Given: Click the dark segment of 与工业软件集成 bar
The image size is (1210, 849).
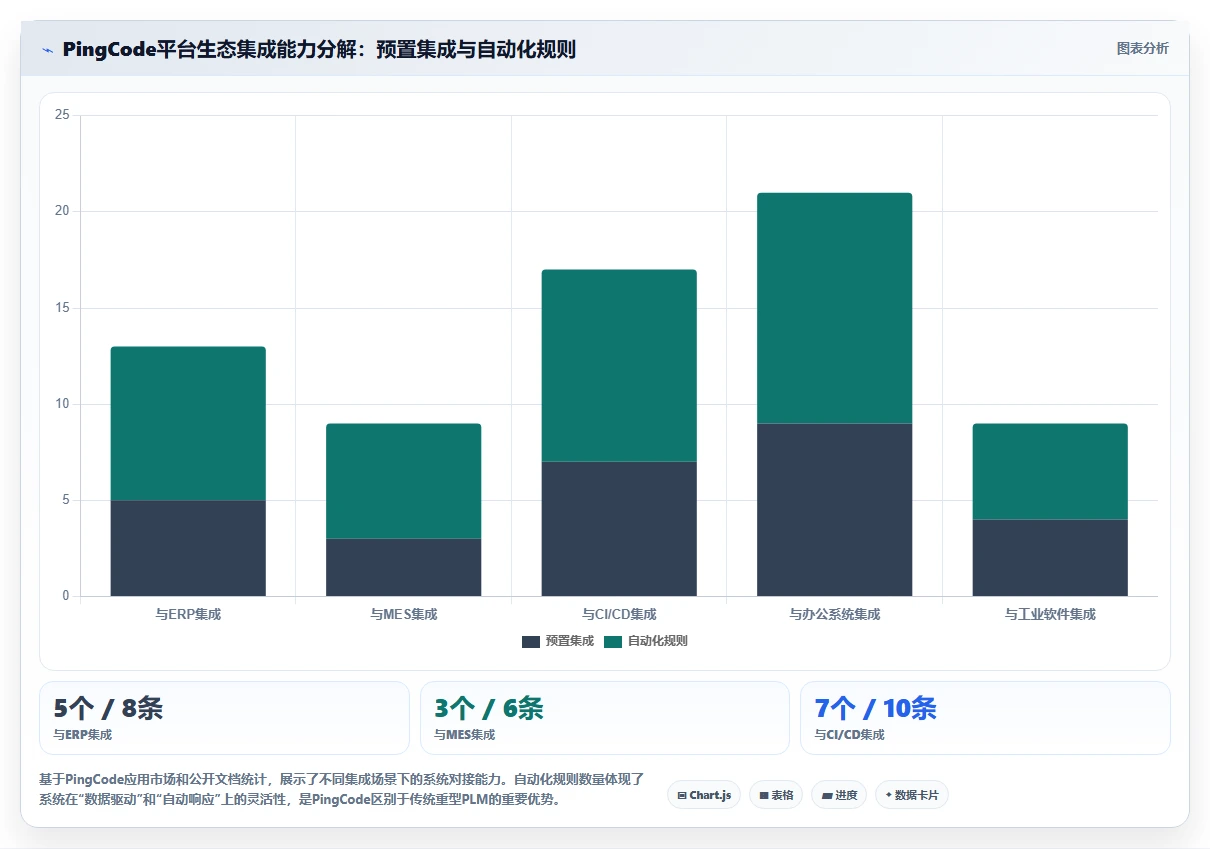Looking at the screenshot, I should pyautogui.click(x=1050, y=558).
